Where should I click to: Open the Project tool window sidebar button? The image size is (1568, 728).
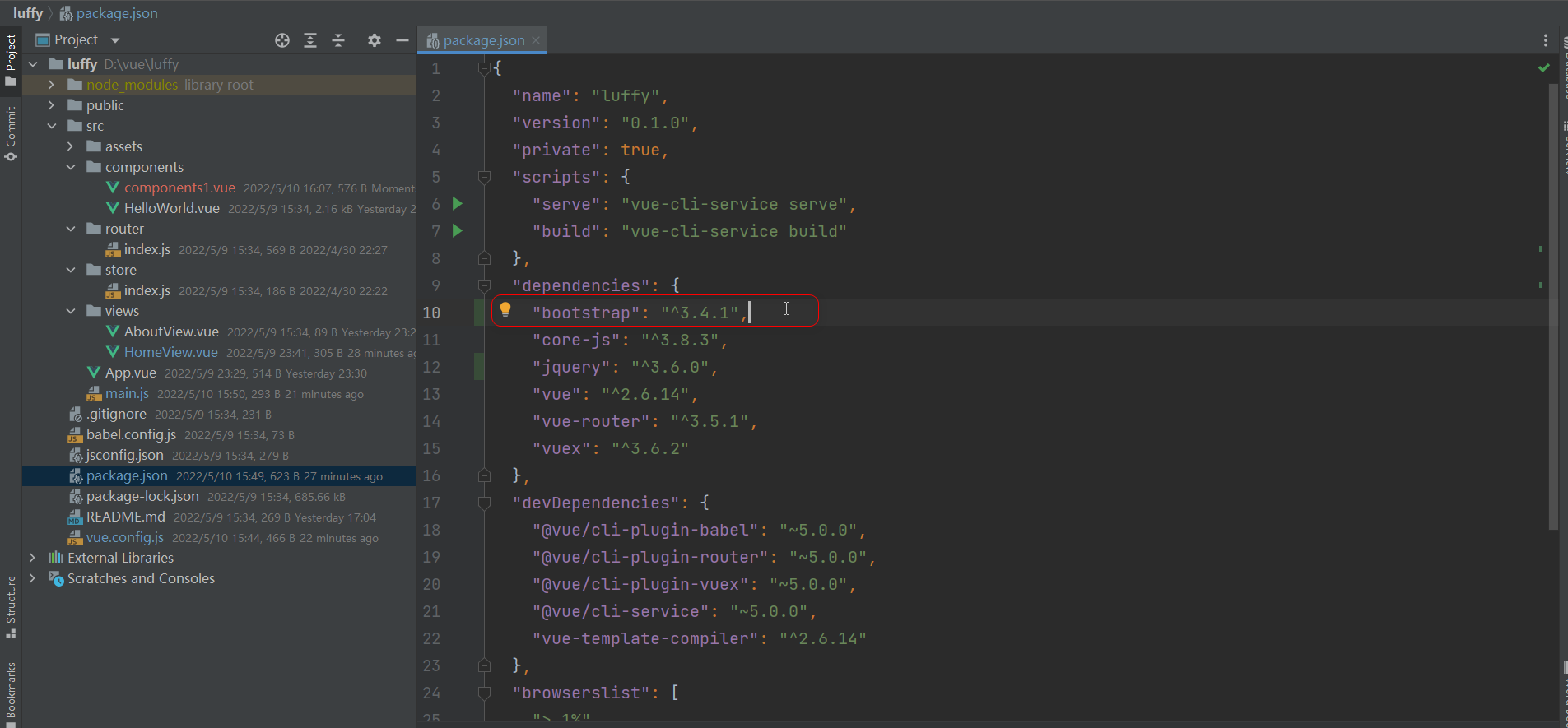point(11,59)
